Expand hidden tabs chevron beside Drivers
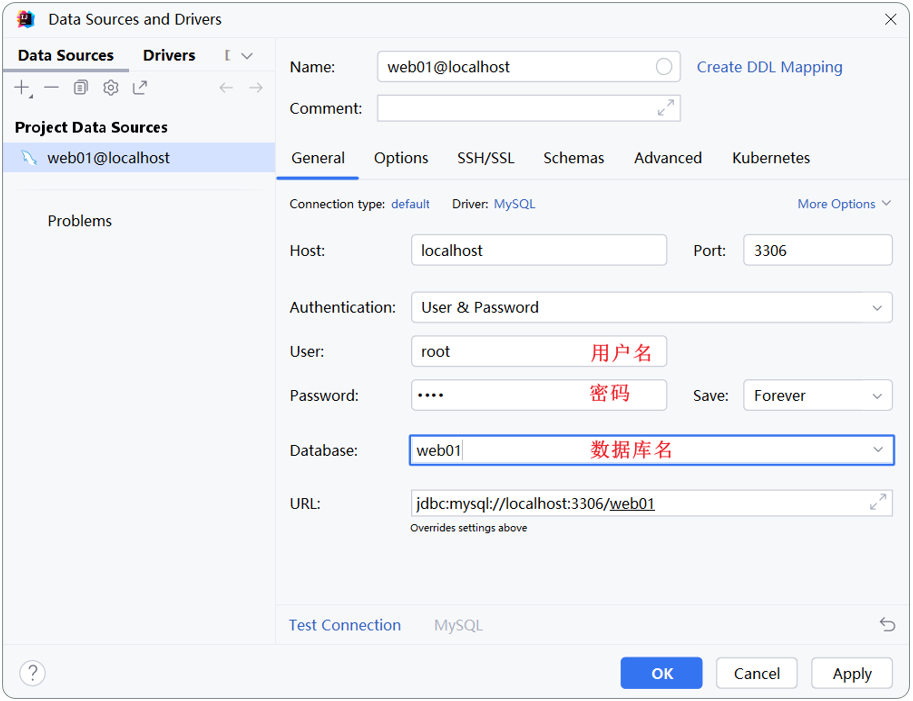Image resolution: width=913 pixels, height=701 pixels. coord(247,56)
